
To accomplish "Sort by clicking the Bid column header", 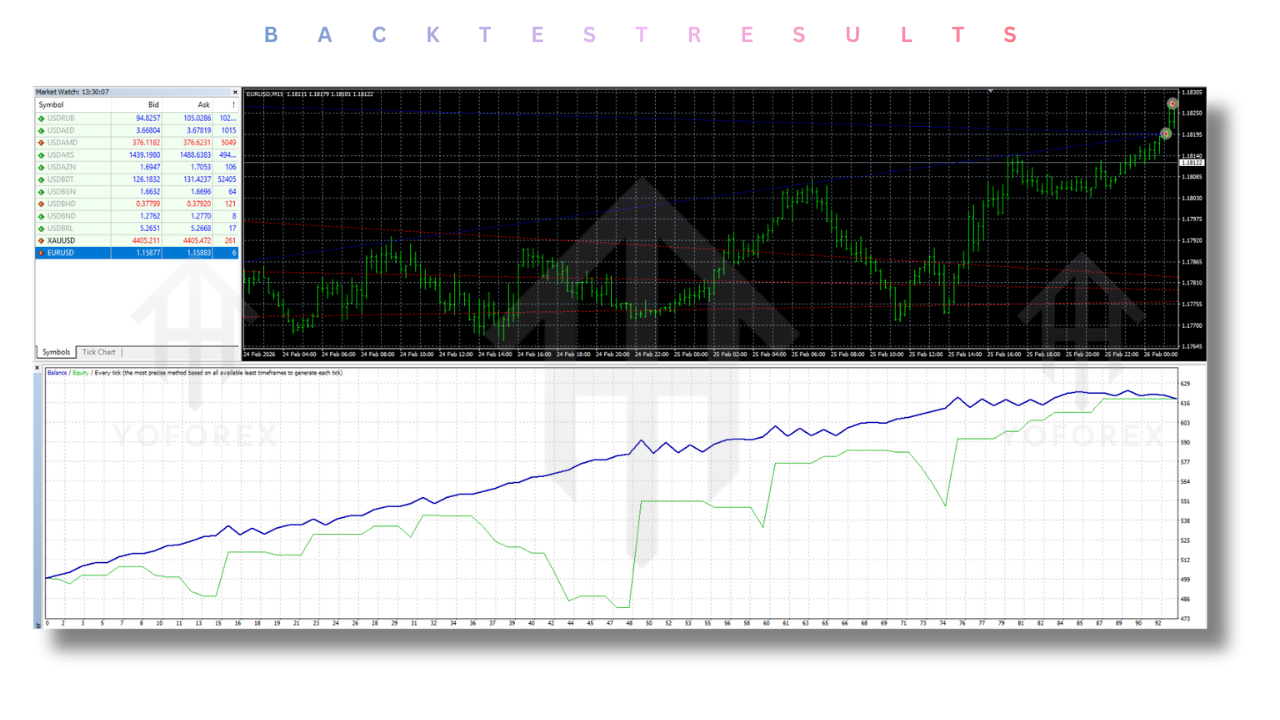I will 152,104.
